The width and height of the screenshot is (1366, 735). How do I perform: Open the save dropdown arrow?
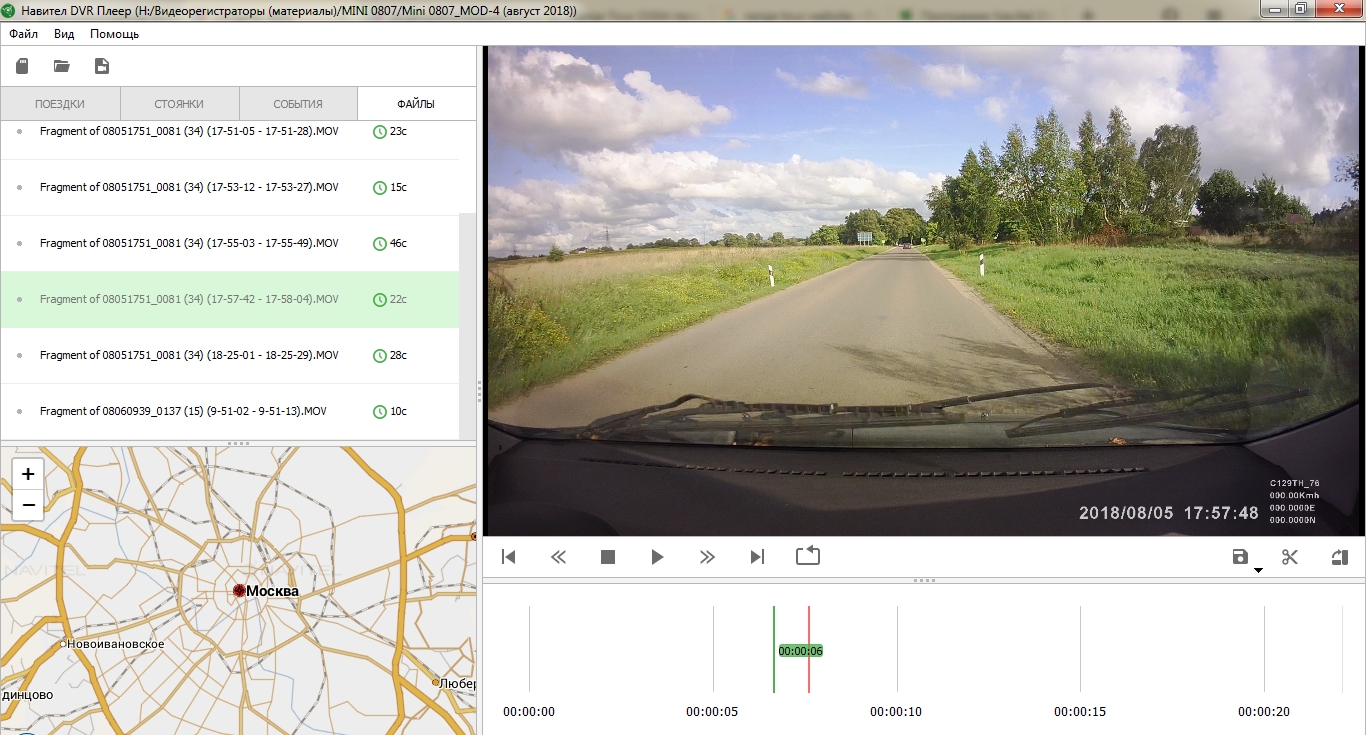(x=1258, y=570)
